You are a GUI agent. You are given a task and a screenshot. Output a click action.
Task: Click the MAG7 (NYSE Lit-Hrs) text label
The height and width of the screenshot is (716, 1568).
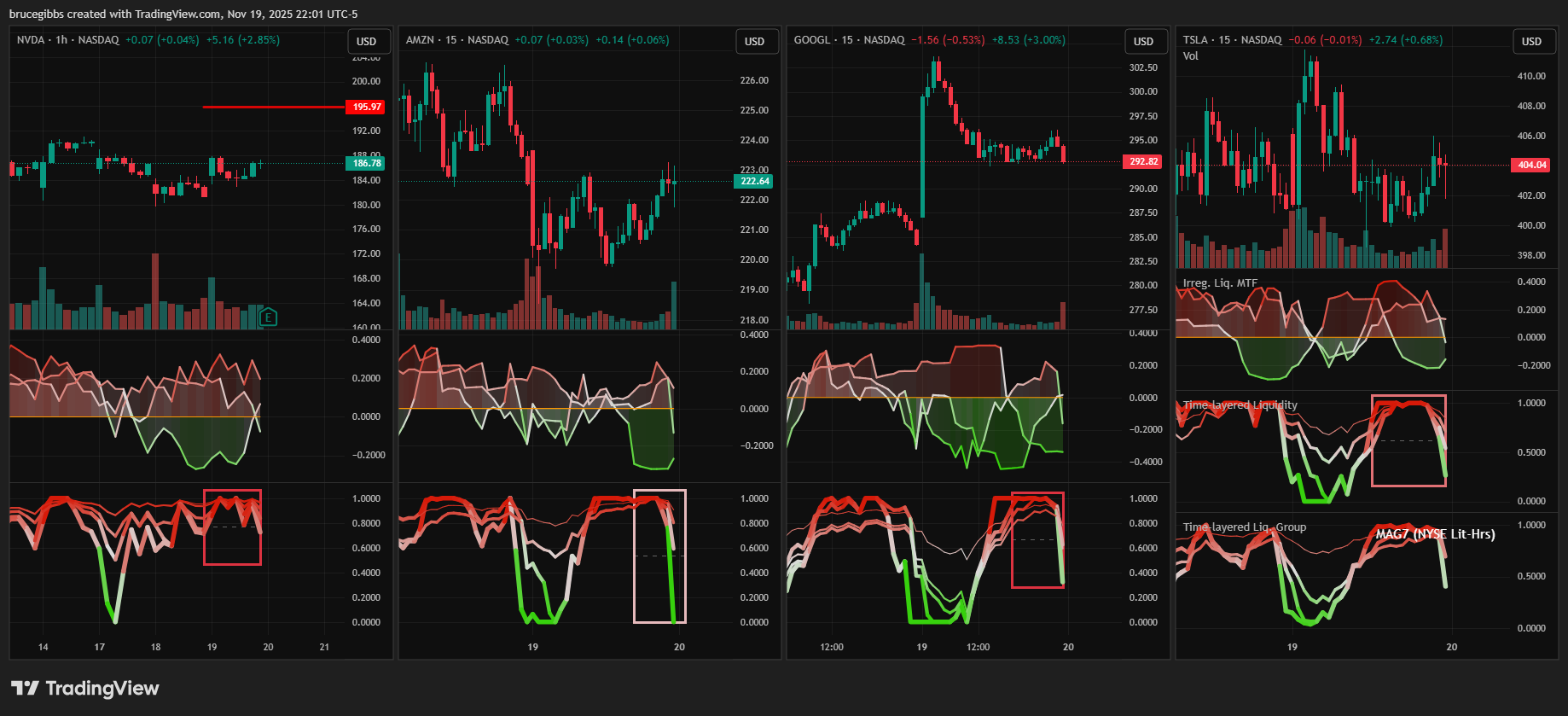point(1435,534)
